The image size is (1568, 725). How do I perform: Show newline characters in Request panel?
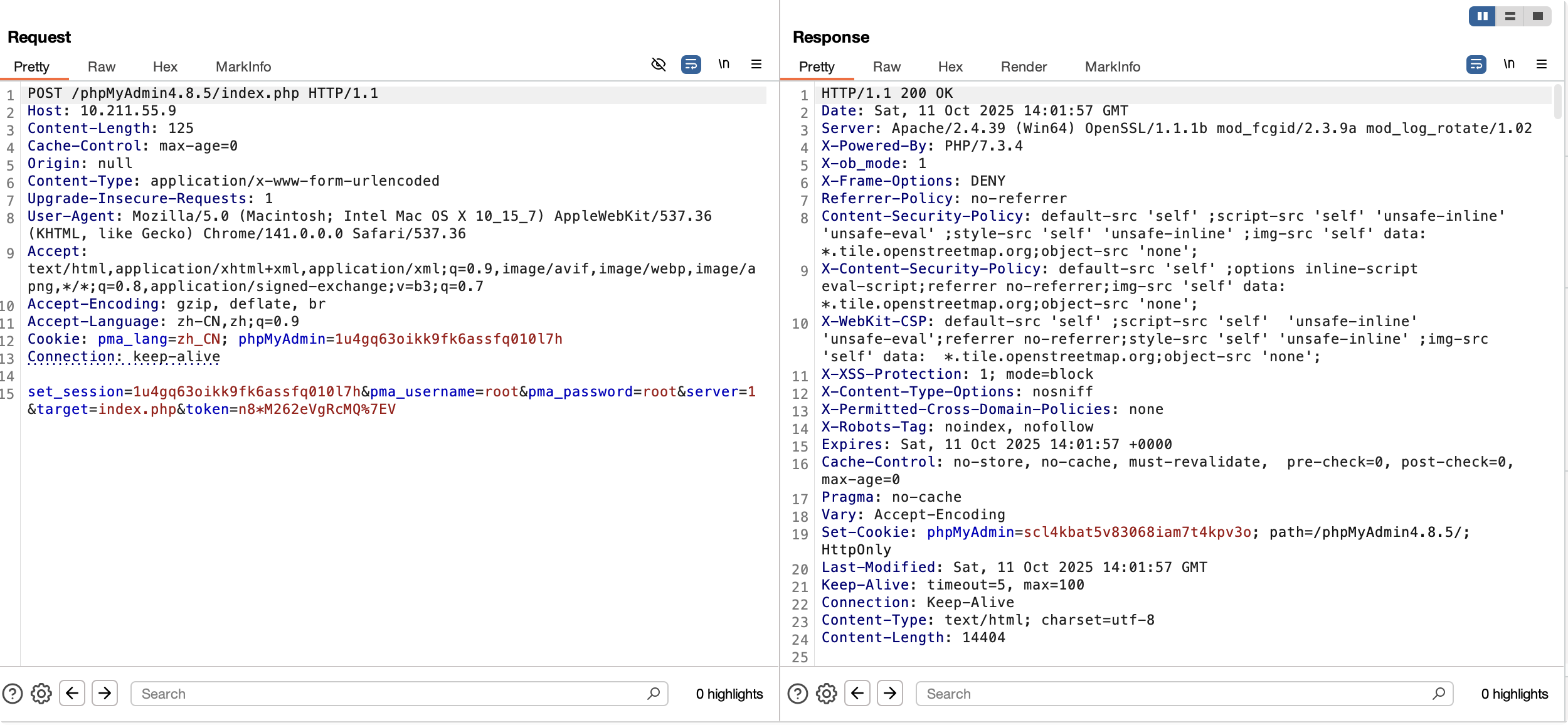tap(724, 65)
